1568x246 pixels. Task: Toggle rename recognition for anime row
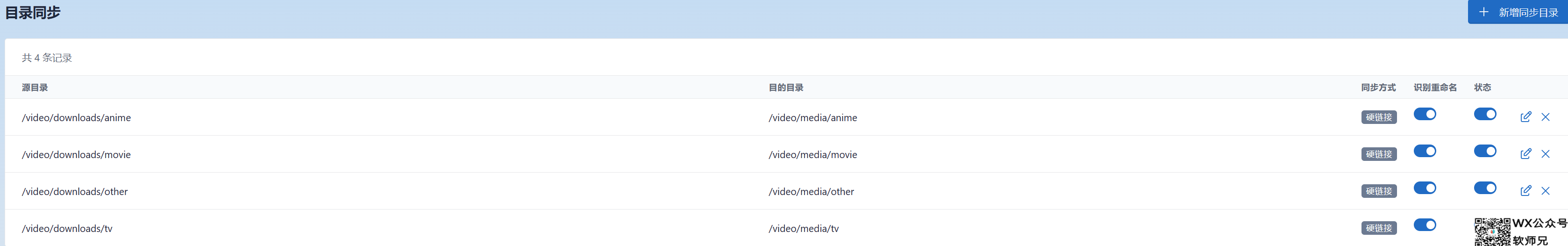pyautogui.click(x=1425, y=115)
